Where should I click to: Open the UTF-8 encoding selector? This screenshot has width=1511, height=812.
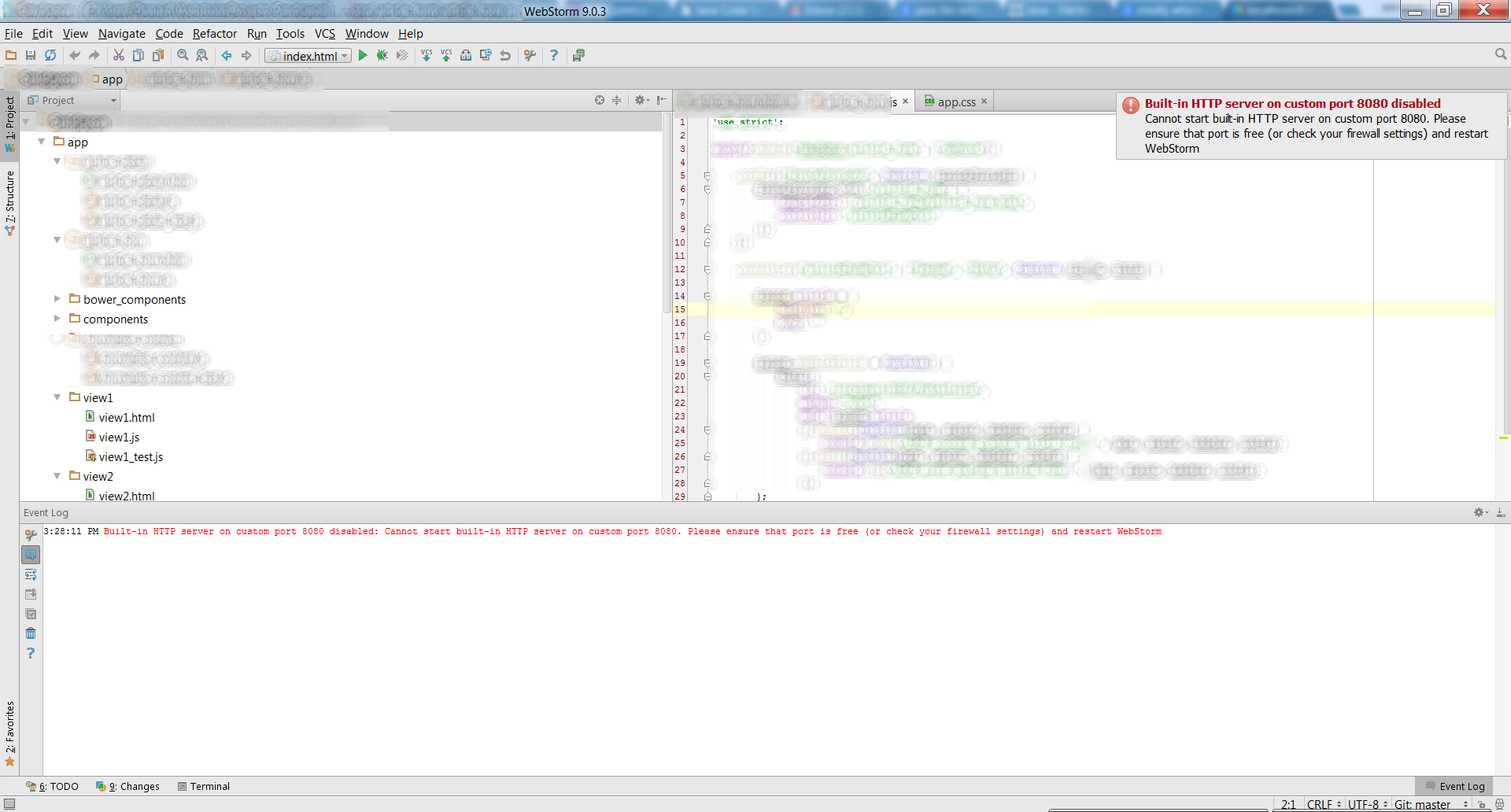pyautogui.click(x=1368, y=804)
